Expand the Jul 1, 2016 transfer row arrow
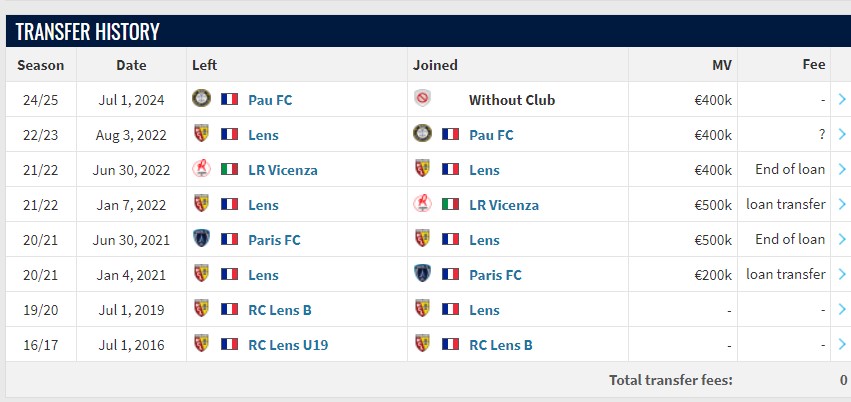The width and height of the screenshot is (851, 402). tap(842, 345)
